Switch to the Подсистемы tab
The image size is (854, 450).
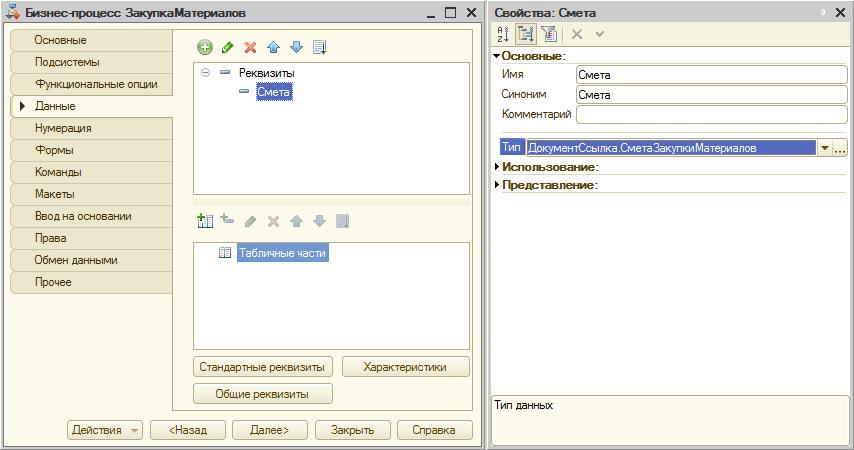92,62
